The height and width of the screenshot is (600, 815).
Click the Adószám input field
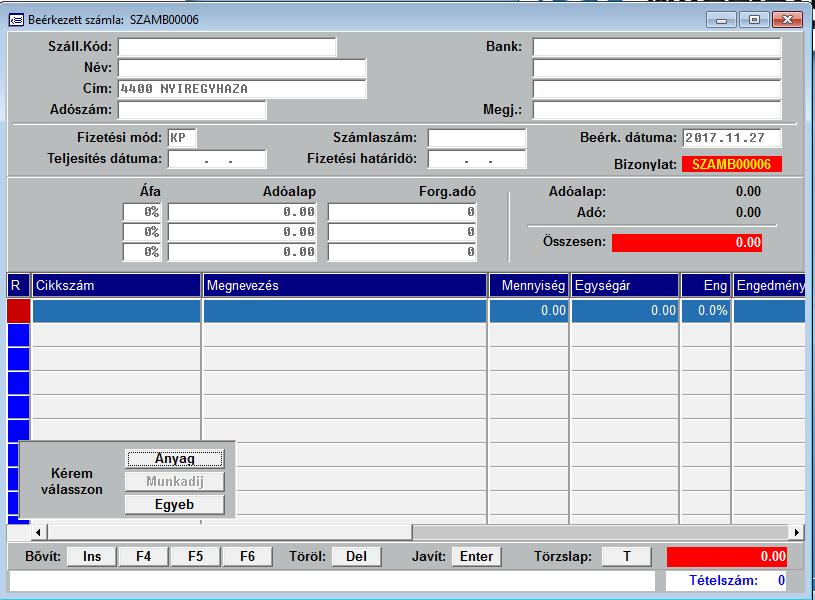point(192,110)
